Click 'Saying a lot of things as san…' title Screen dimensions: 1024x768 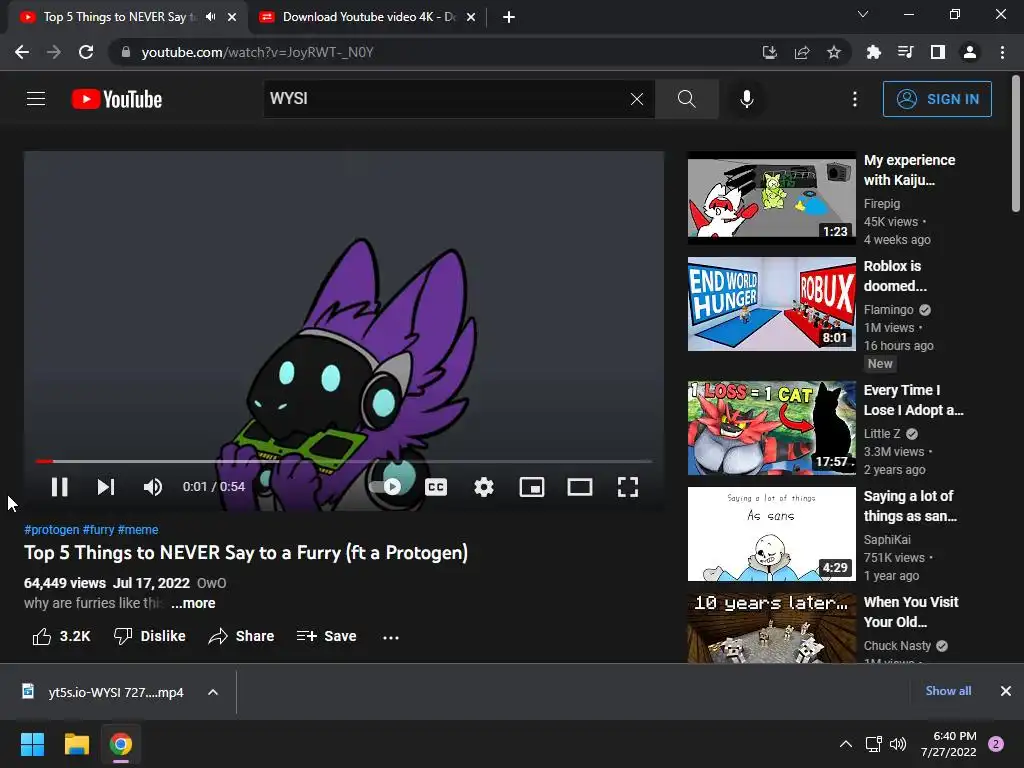coord(910,505)
